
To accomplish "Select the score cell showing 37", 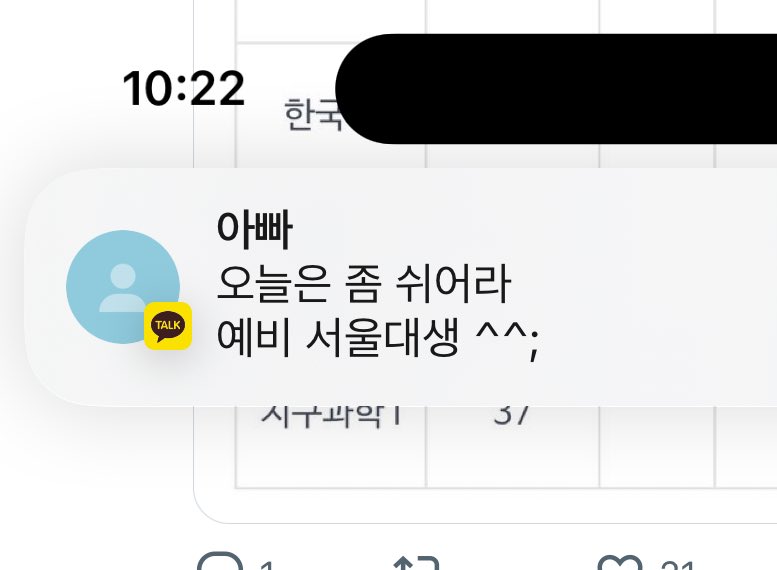I will pyautogui.click(x=512, y=415).
